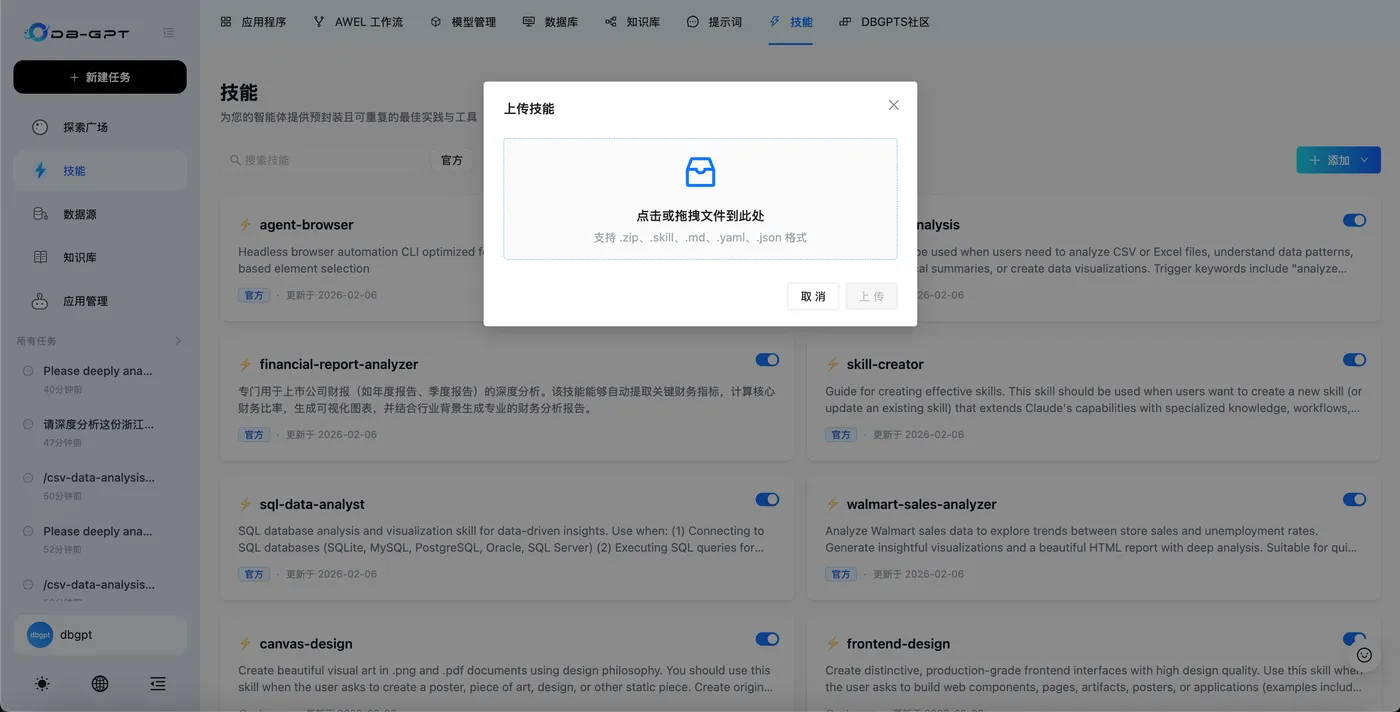Open frontend-design skill title
The width and height of the screenshot is (1400, 712).
click(898, 644)
